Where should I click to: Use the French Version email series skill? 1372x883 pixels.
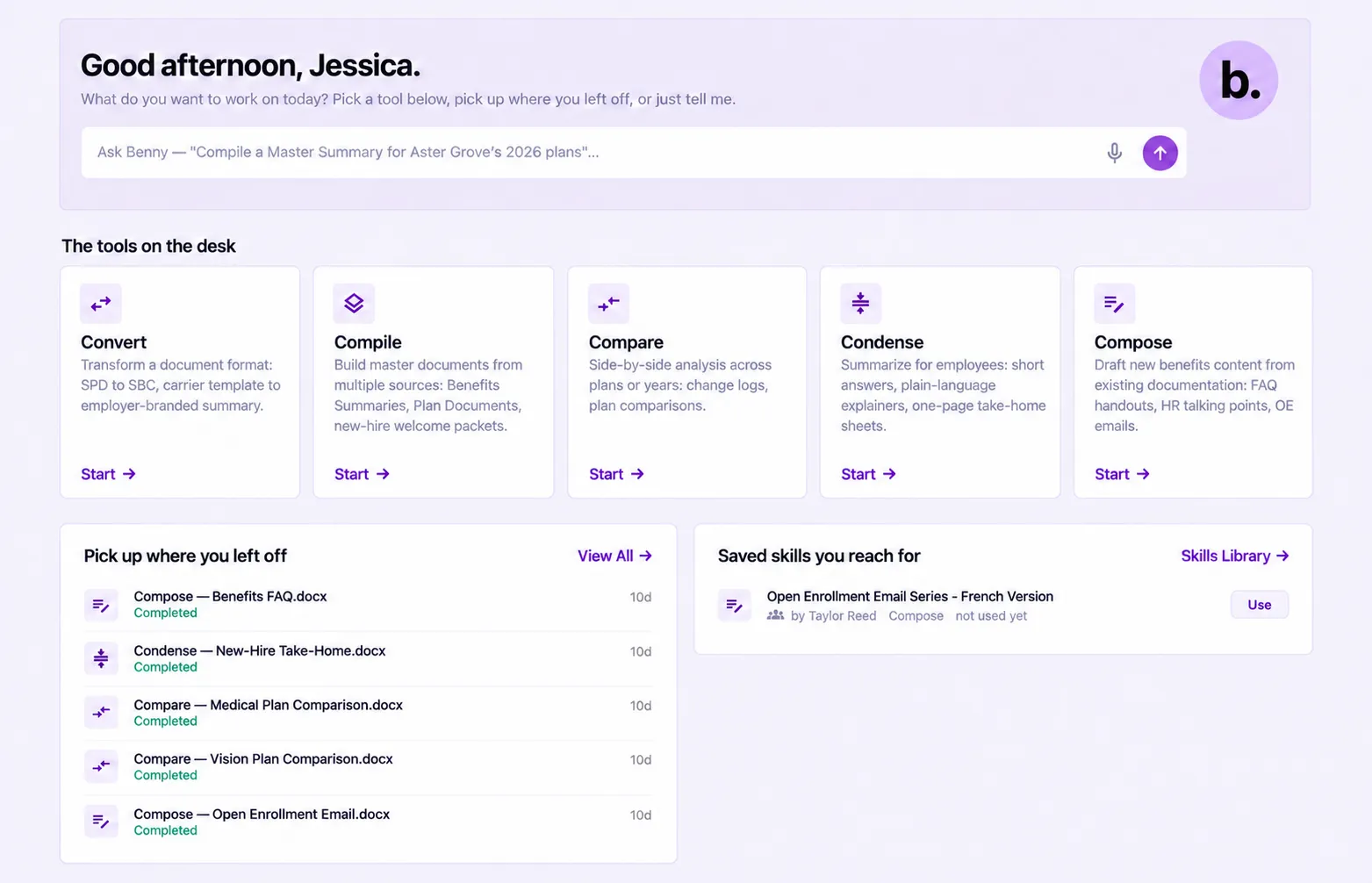[1259, 605]
